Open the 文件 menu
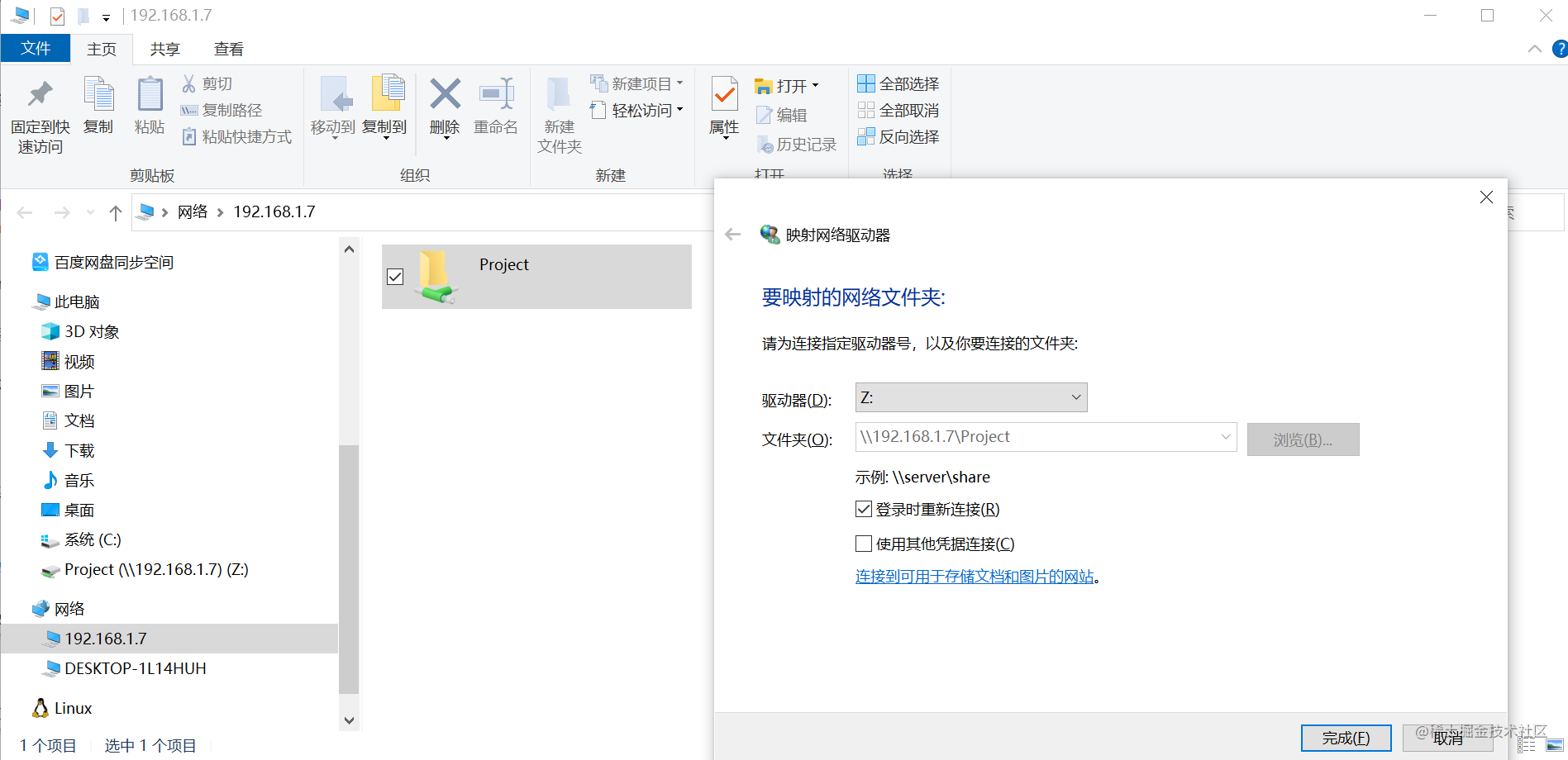 (36, 49)
